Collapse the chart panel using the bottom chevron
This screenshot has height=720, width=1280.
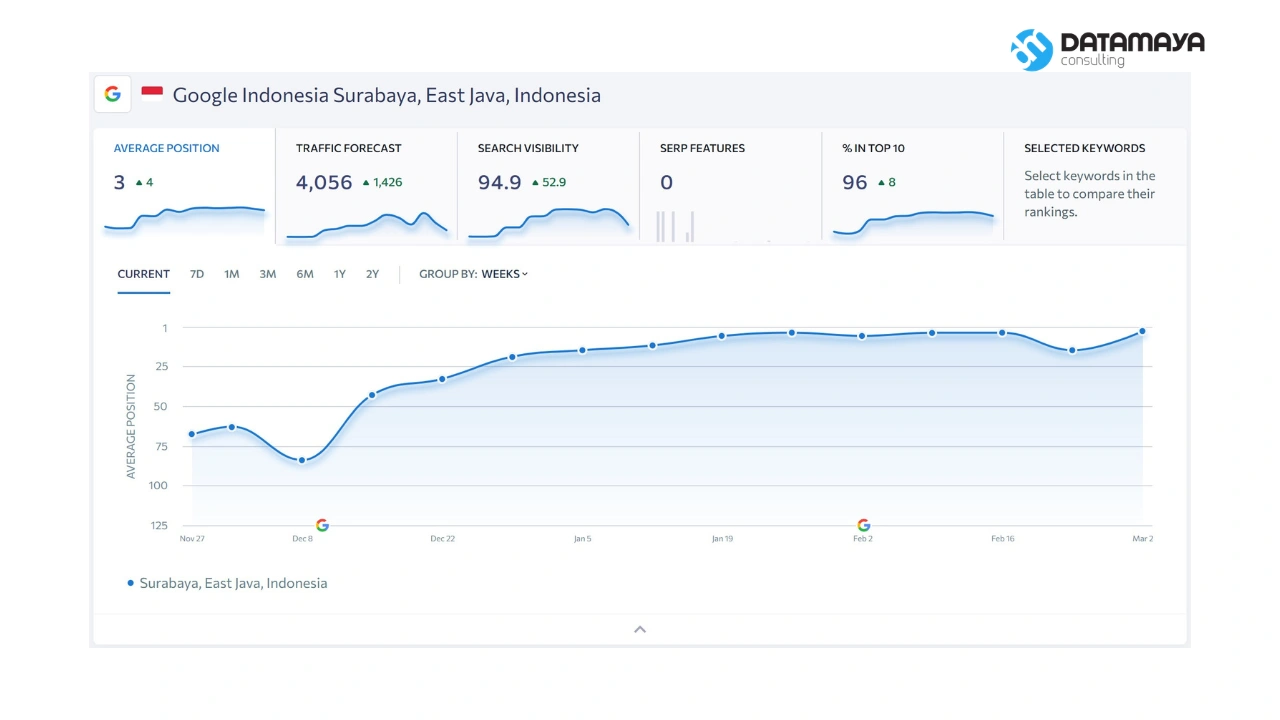tap(640, 629)
